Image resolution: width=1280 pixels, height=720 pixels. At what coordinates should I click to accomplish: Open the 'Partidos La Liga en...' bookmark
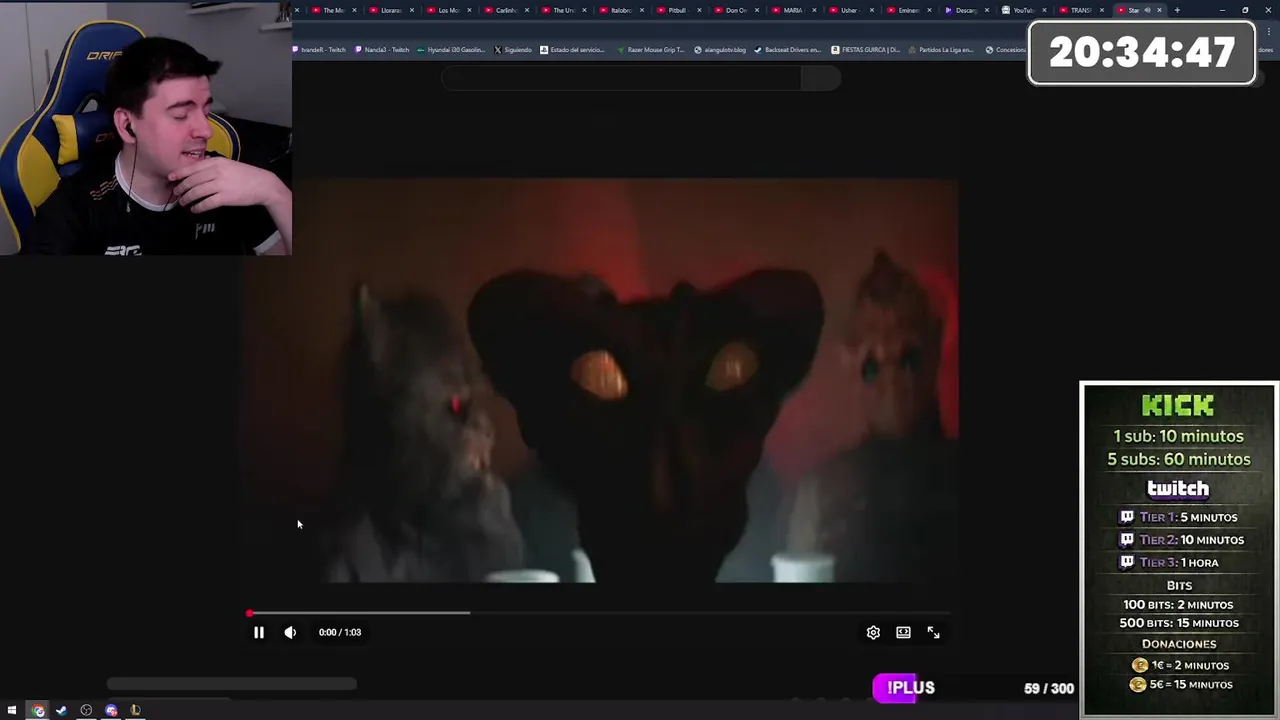coord(941,50)
